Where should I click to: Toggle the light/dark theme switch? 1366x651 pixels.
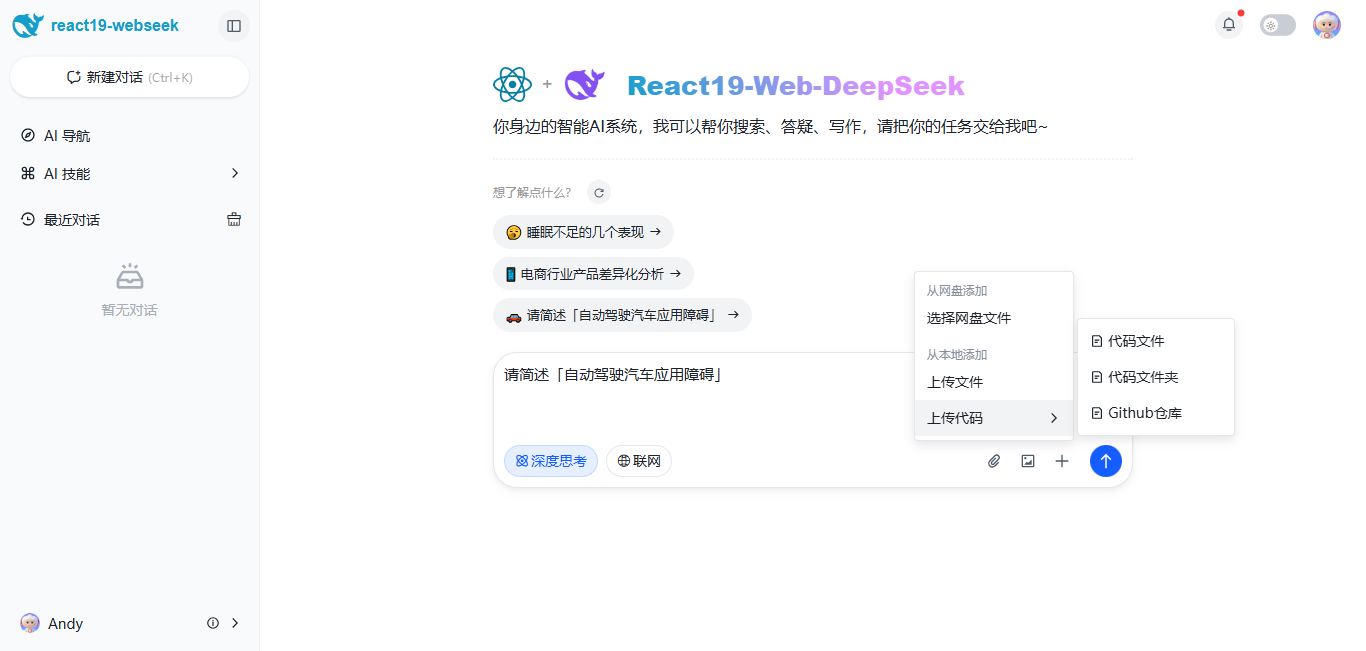pos(1278,25)
